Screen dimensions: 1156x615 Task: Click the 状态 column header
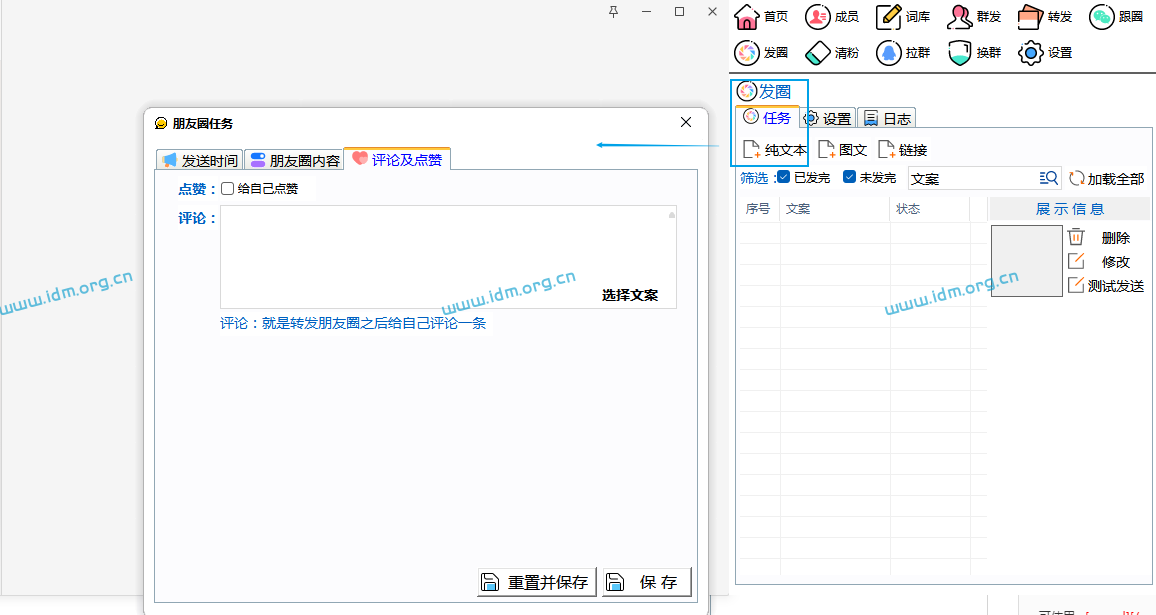coord(930,209)
